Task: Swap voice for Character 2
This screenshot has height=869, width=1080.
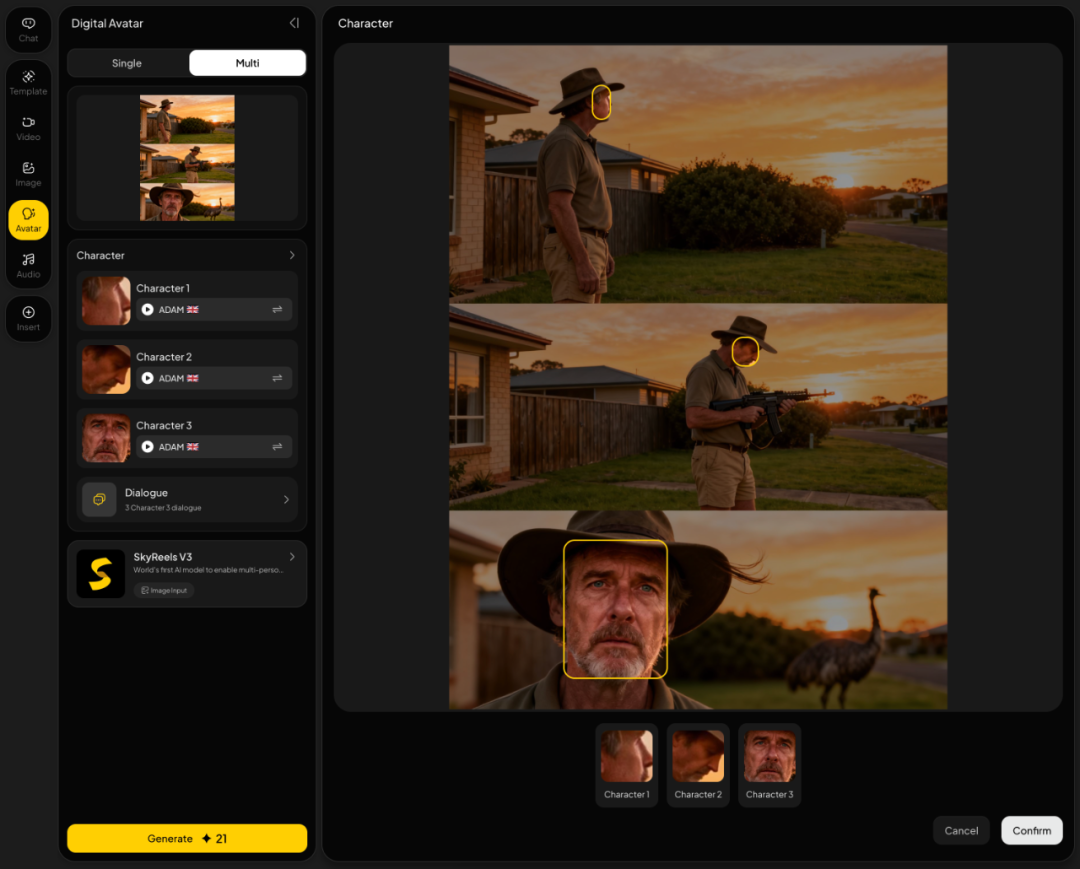Action: (x=277, y=378)
